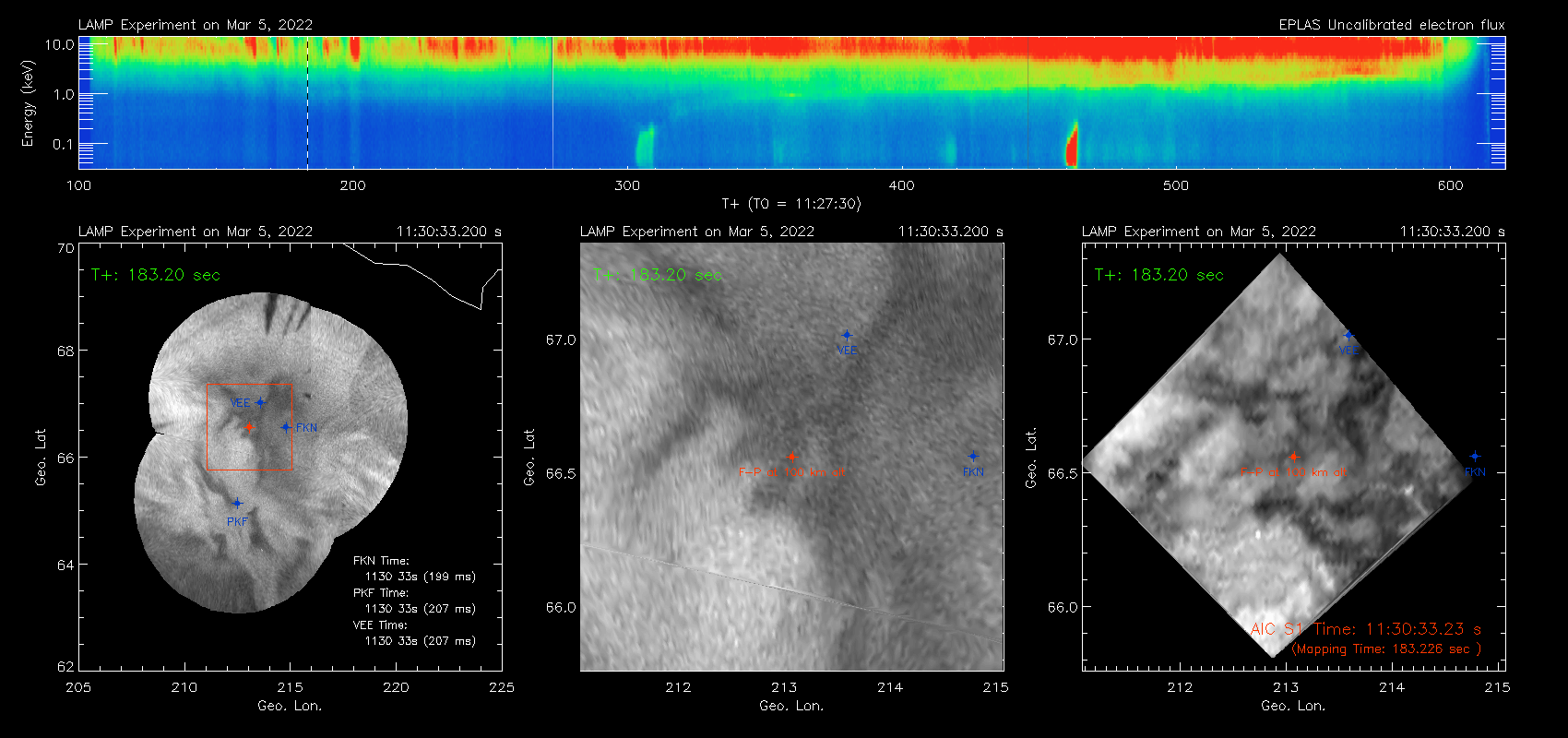Click the '11:30:33.200 s' timestamp above the middle panel

pos(951,232)
